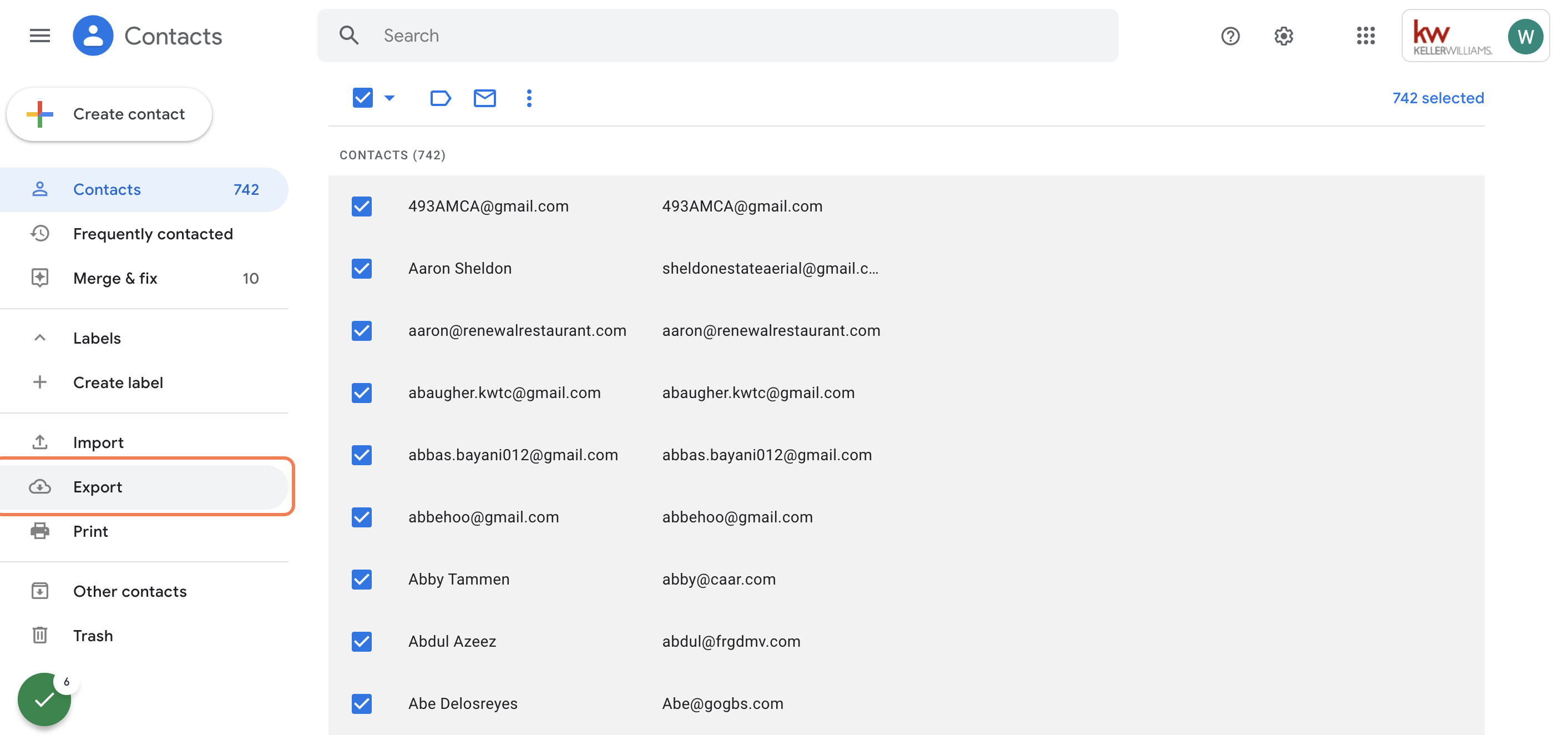Uncheck the 493AMCA@gmail.com contact checkbox
The width and height of the screenshot is (1568, 735).
tap(362, 207)
